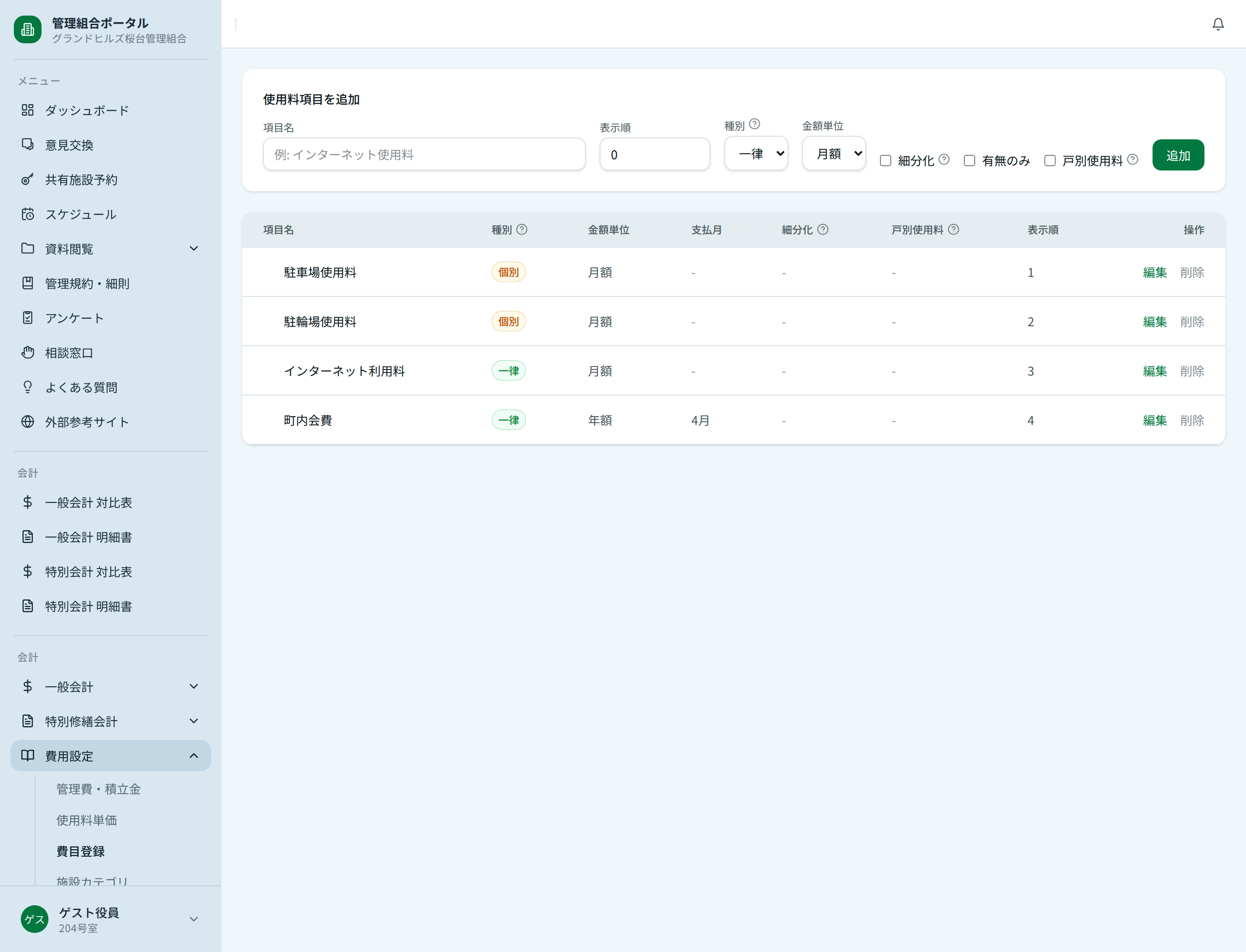Open the 種別 dropdown showing 一律

pyautogui.click(x=756, y=154)
